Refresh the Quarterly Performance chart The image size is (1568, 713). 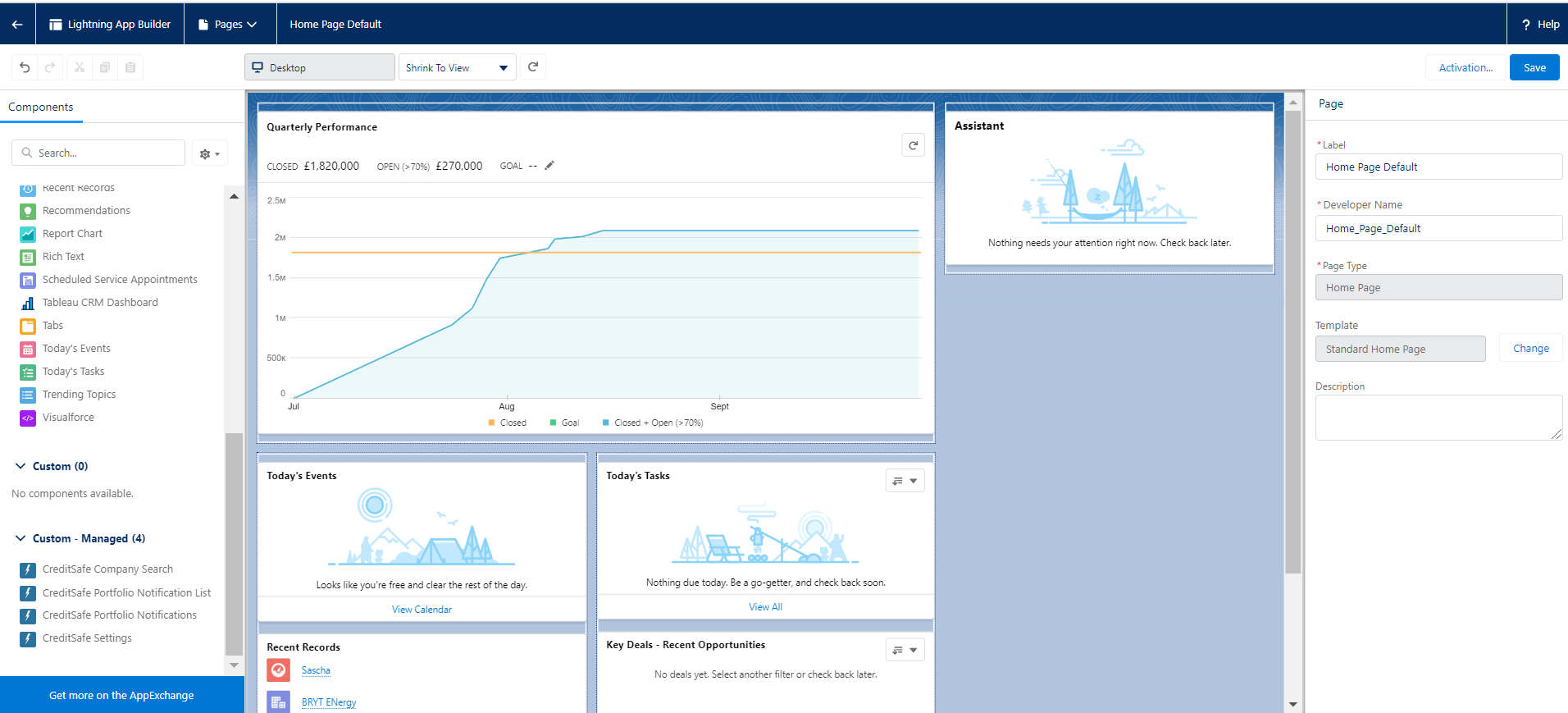click(x=913, y=145)
